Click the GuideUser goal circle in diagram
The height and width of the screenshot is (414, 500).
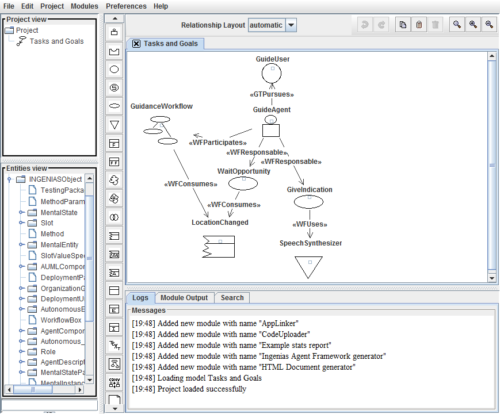(271, 73)
